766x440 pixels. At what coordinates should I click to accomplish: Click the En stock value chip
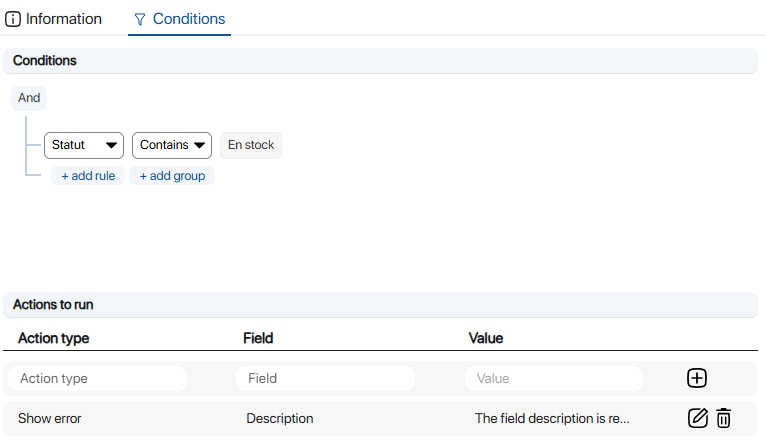[251, 145]
